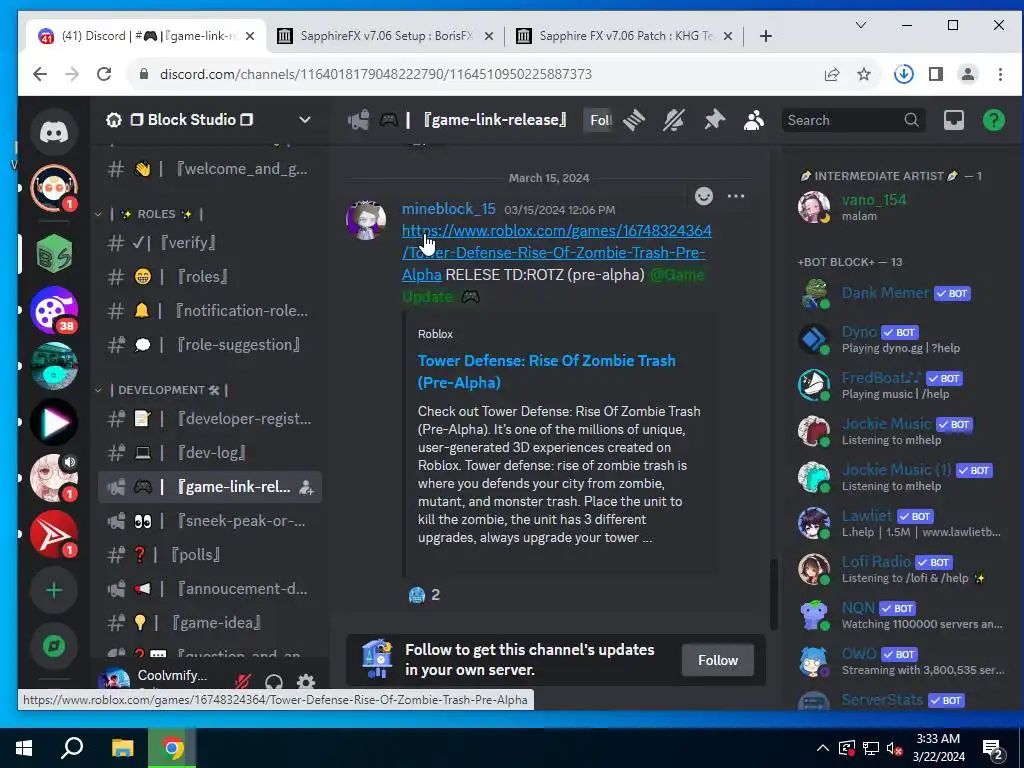The height and width of the screenshot is (768, 1024).
Task: Open notification settings bell icon
Action: 674,120
